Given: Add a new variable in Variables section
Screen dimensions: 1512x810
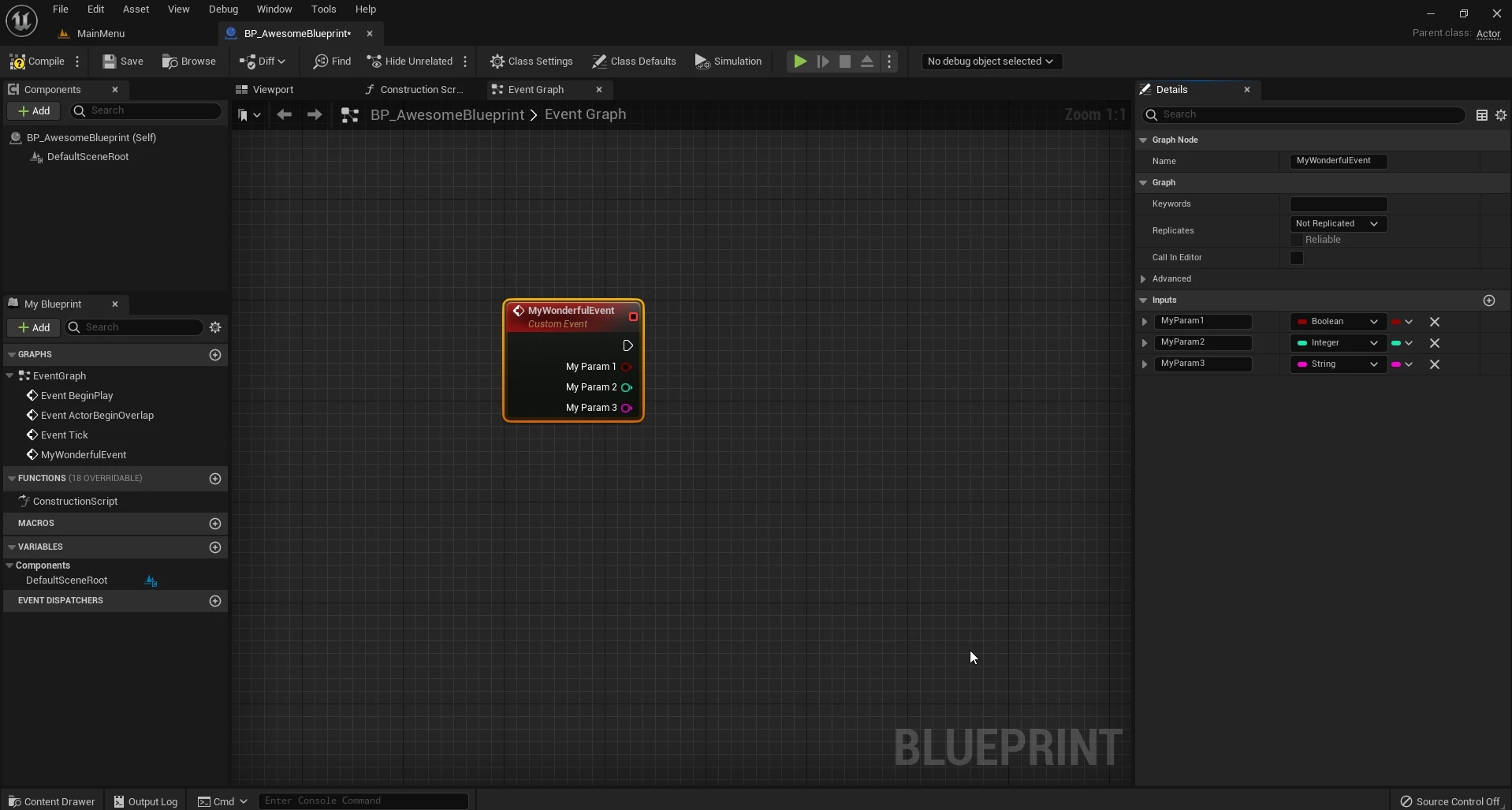Looking at the screenshot, I should click(x=215, y=547).
